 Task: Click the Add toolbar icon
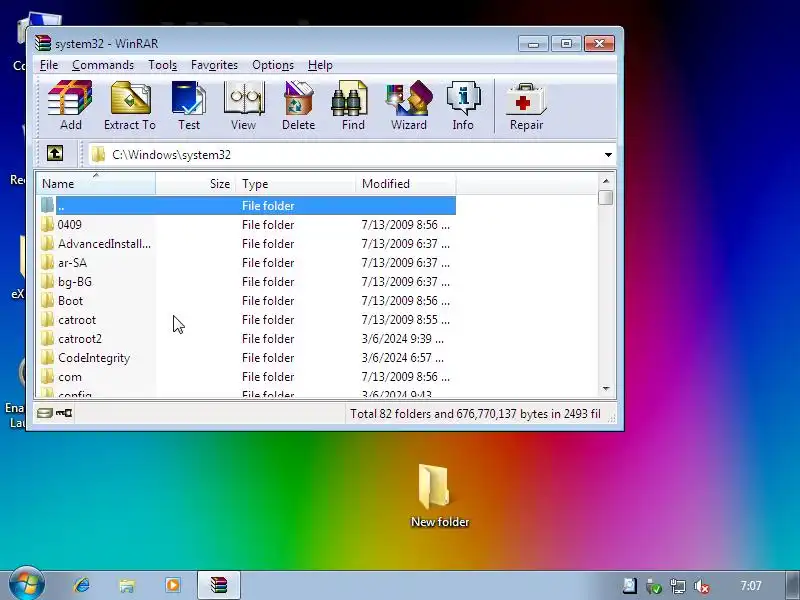click(70, 106)
